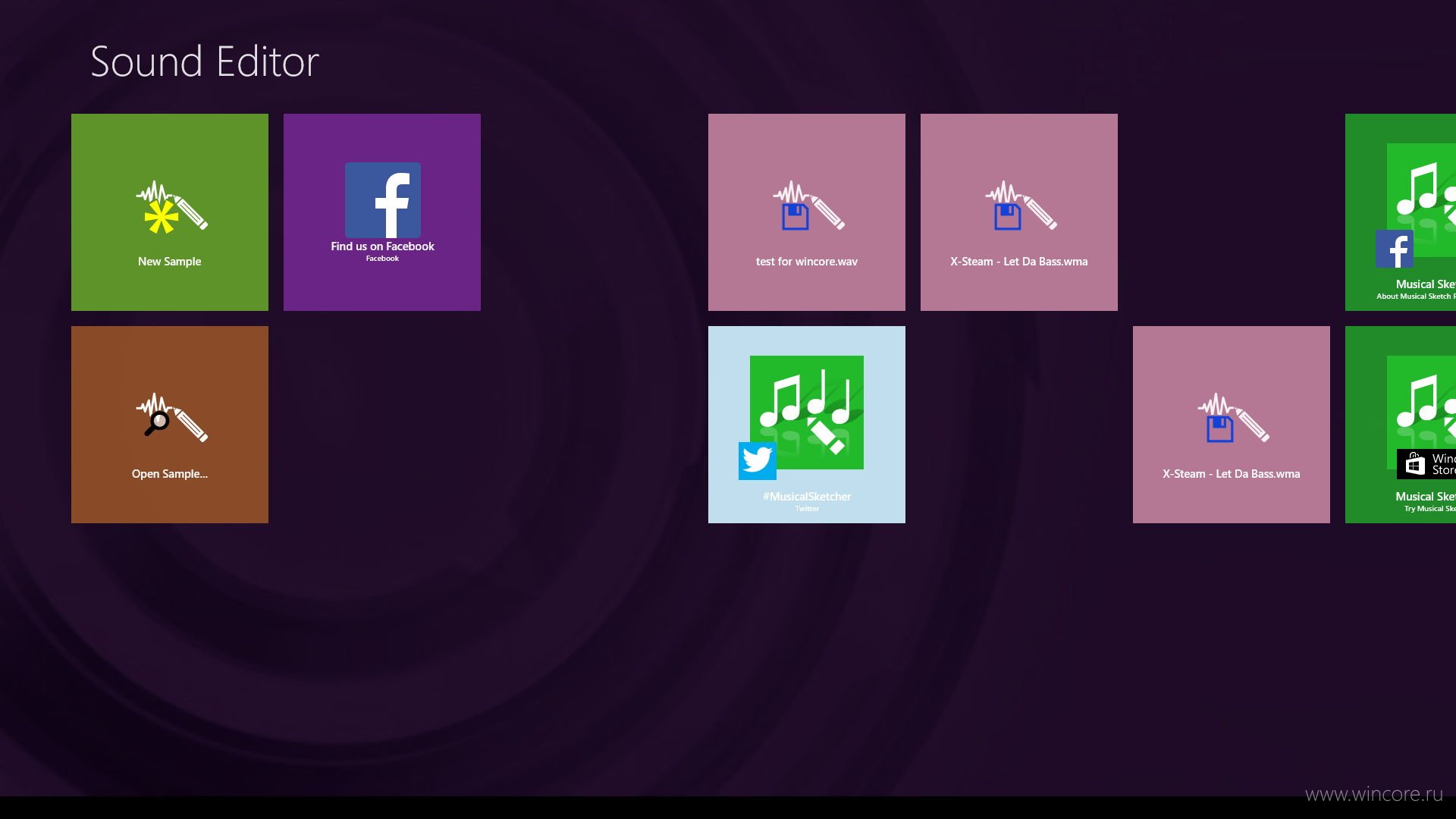Open lower X-Steam - Let Da Bass.wma label
This screenshot has width=1456, height=819.
pyautogui.click(x=1232, y=474)
